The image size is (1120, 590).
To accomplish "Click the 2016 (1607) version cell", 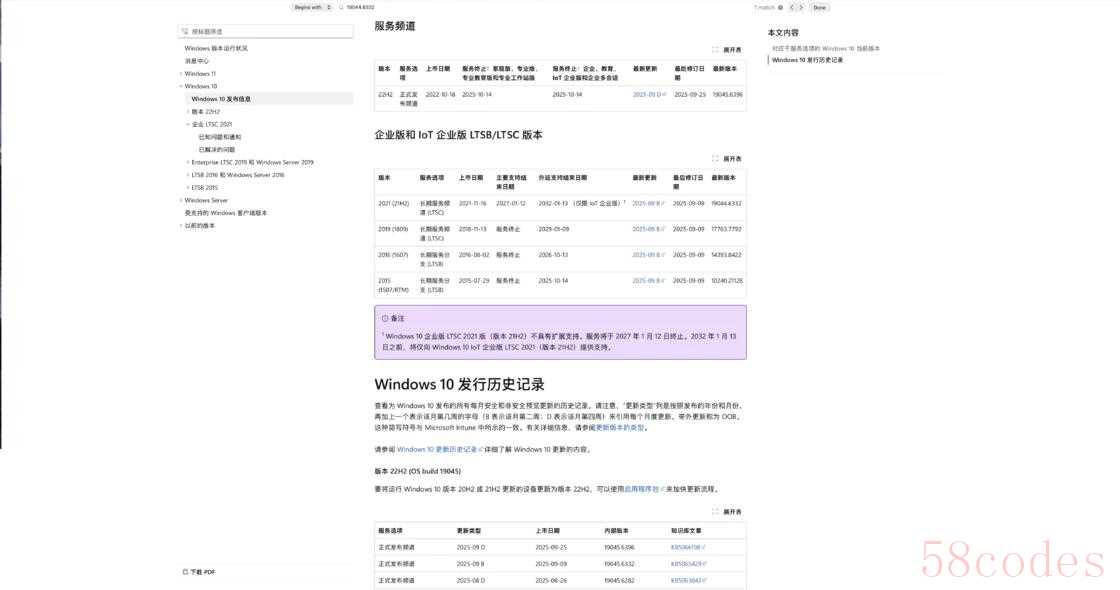I will [393, 255].
